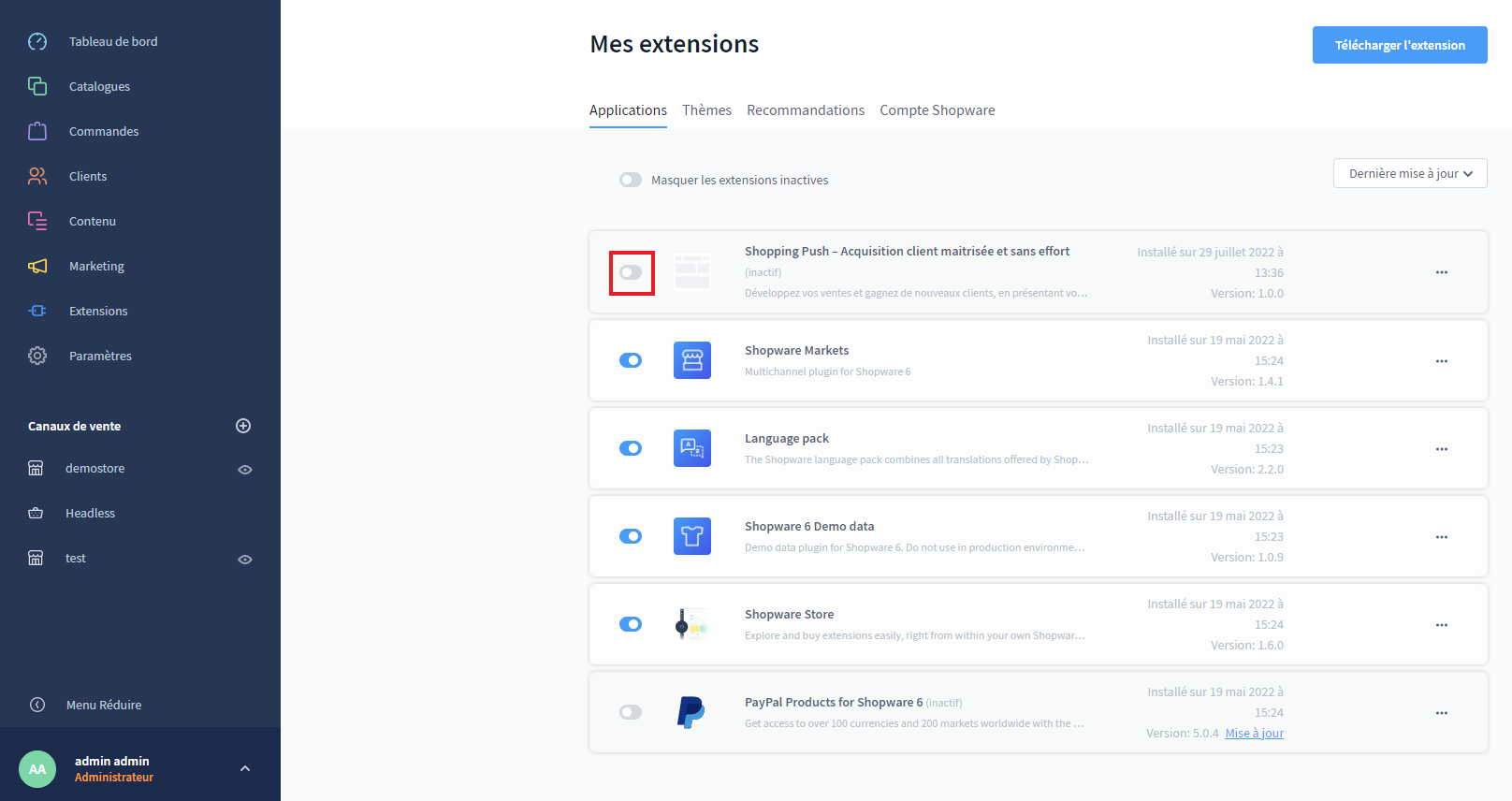The height and width of the screenshot is (801, 1512).
Task: Click Shopware Markets extension title
Action: coord(797,351)
